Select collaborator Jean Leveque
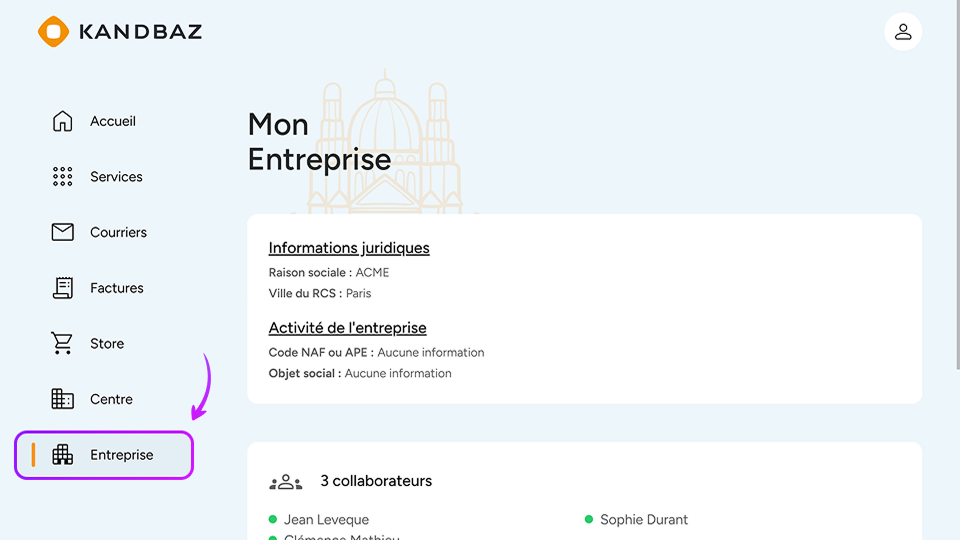 326,520
